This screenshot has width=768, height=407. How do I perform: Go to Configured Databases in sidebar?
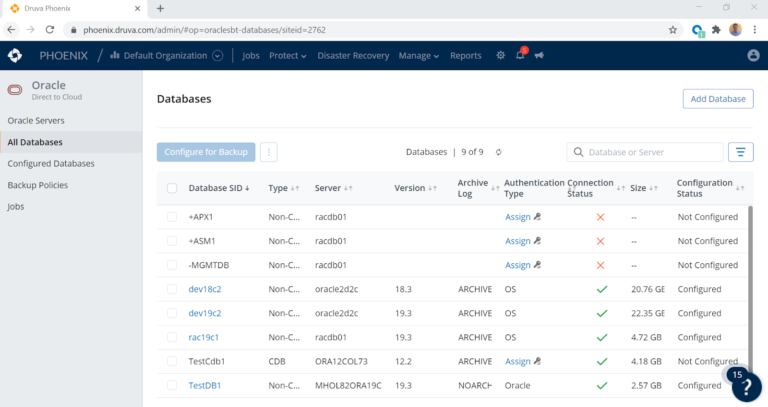(x=50, y=163)
